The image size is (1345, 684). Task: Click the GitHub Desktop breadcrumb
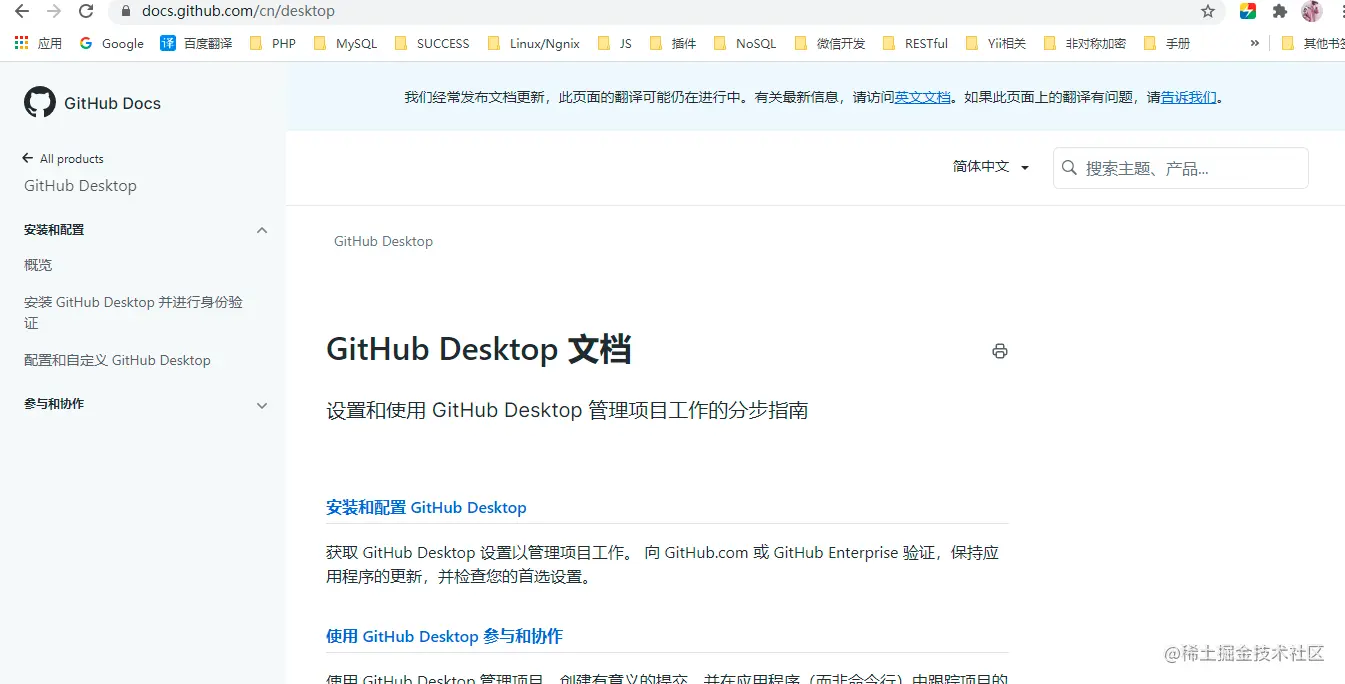click(x=383, y=241)
